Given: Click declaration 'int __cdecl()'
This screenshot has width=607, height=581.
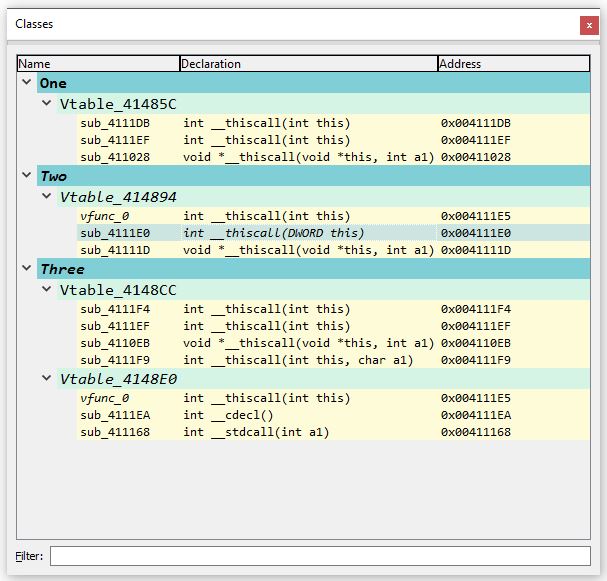Looking at the screenshot, I should point(228,415).
